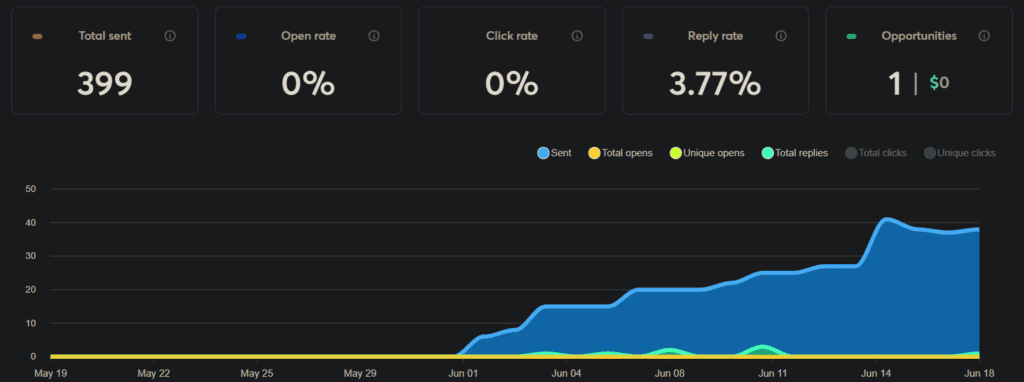Screen dimensions: 1024x382
Task: Click the info icon beside Reply rate
Action: coord(780,36)
